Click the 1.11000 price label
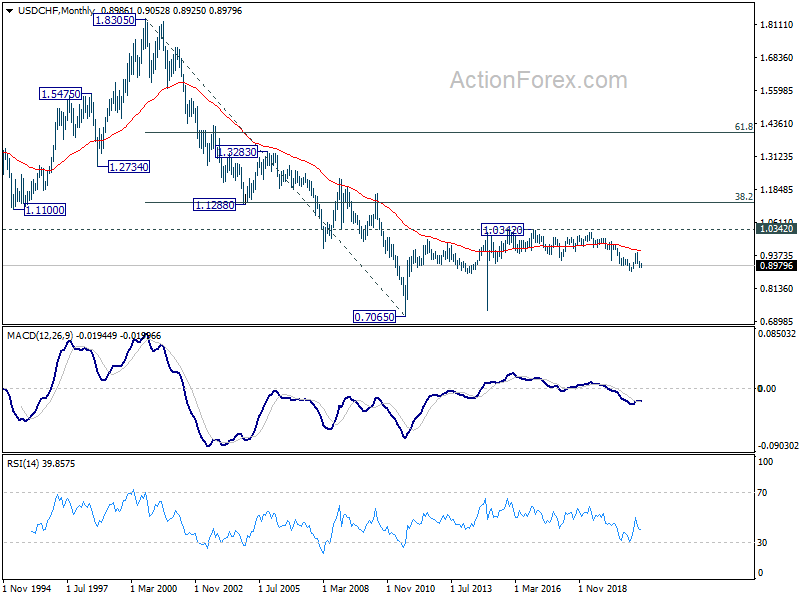The height and width of the screenshot is (600, 800). (x=39, y=209)
